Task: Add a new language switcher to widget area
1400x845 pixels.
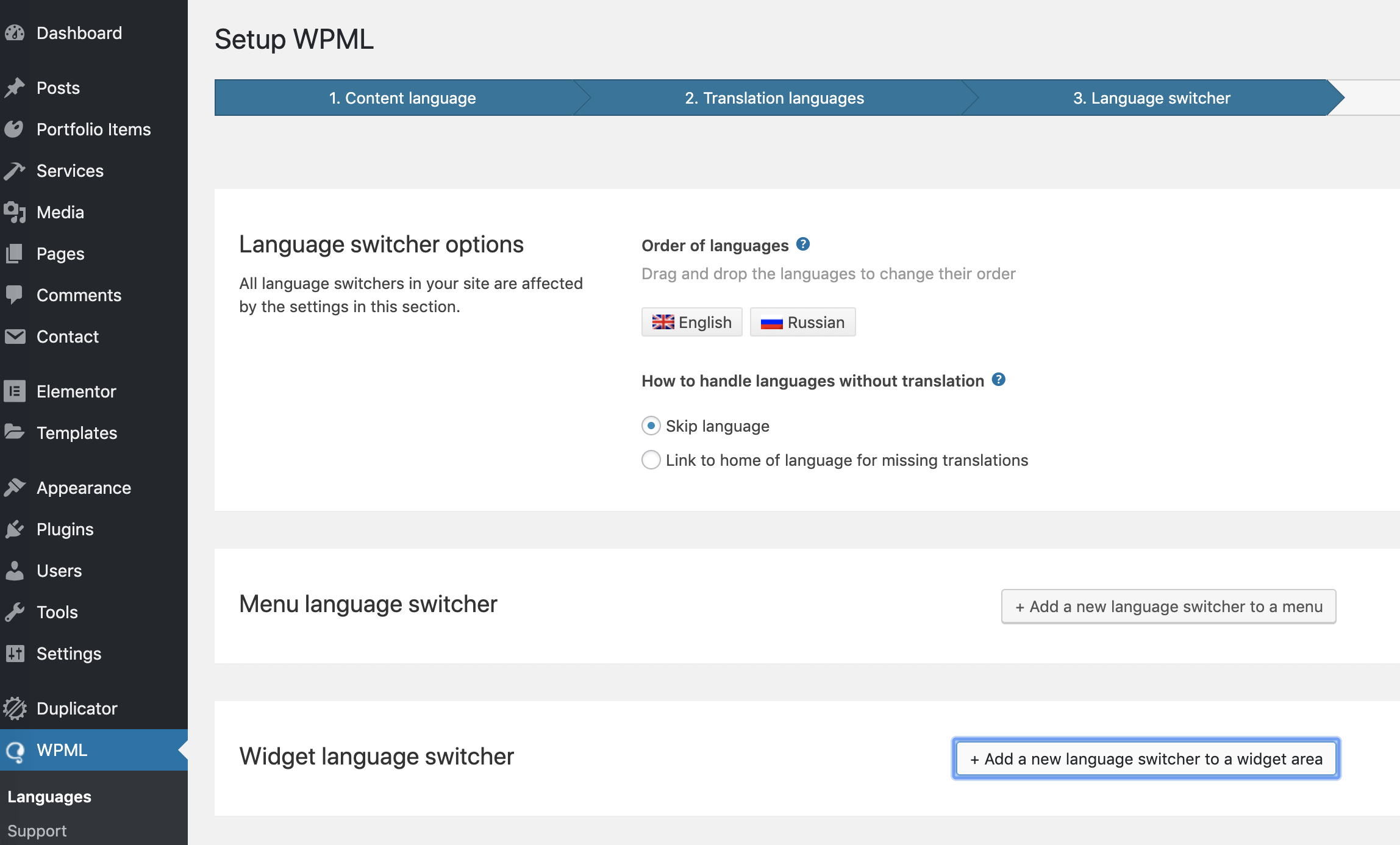Action: (1146, 759)
